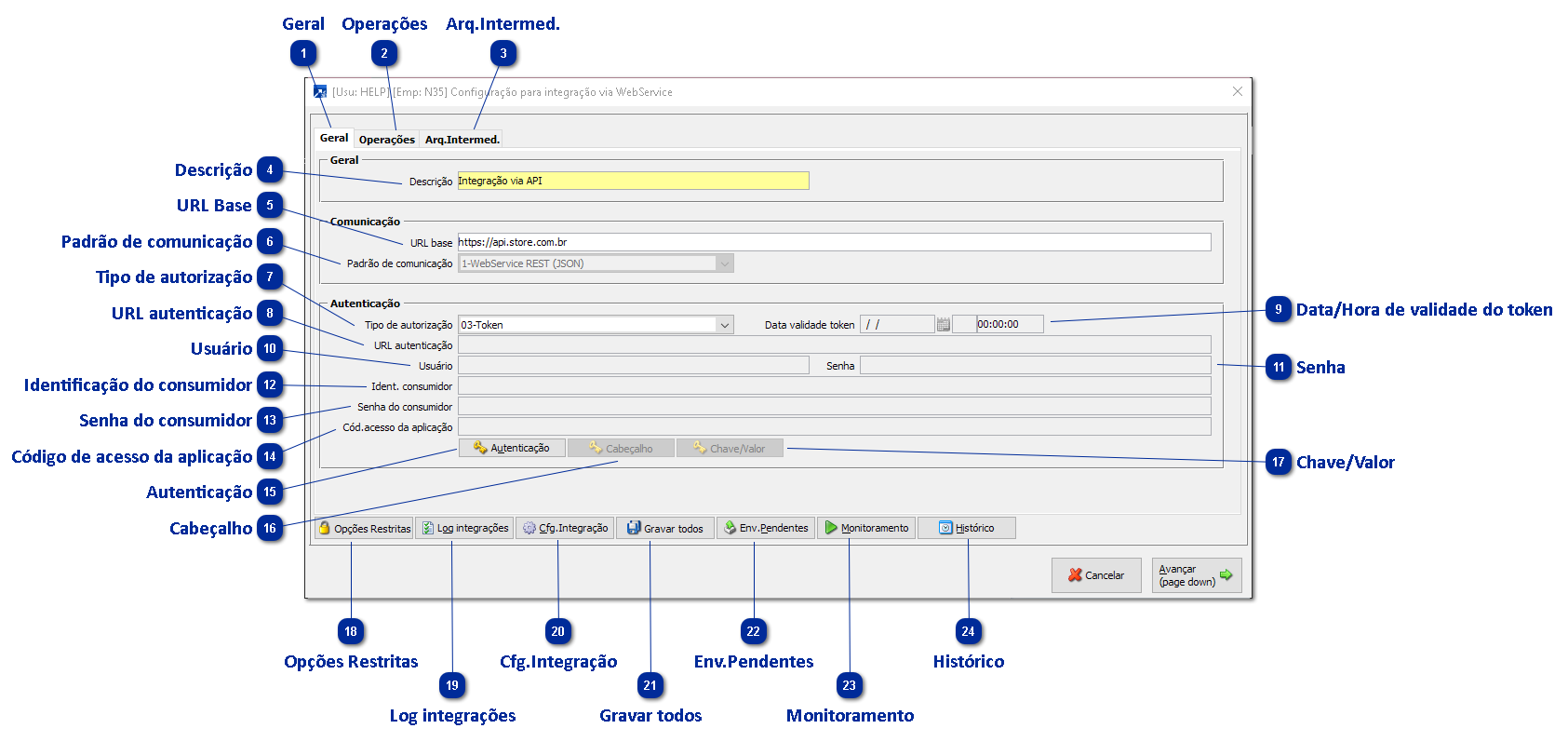Viewport: 1568px width, 742px height.
Task: Focus the URL base text field
Action: 834,242
